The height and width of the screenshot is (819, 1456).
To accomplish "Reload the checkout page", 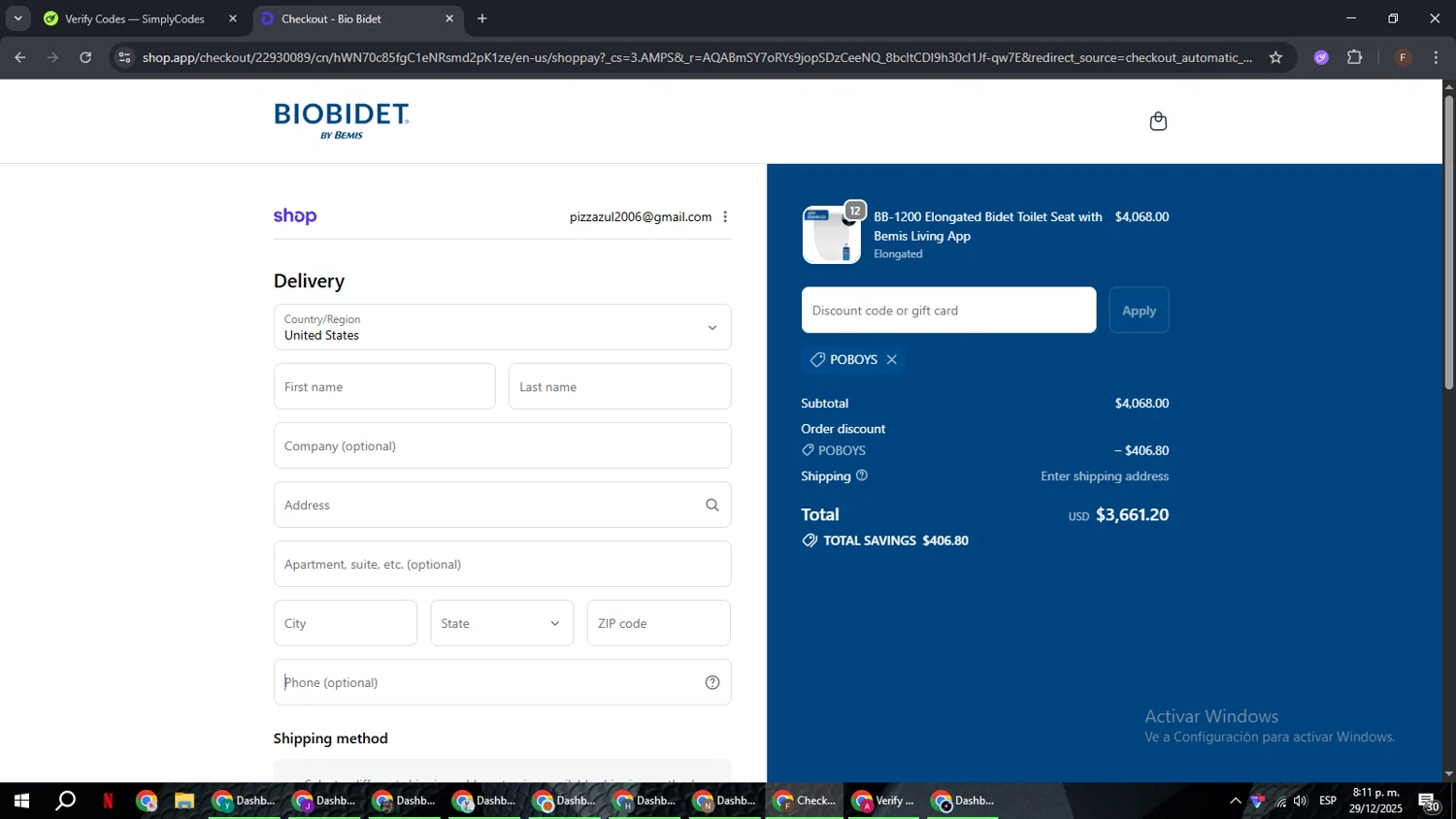I will [x=85, y=57].
